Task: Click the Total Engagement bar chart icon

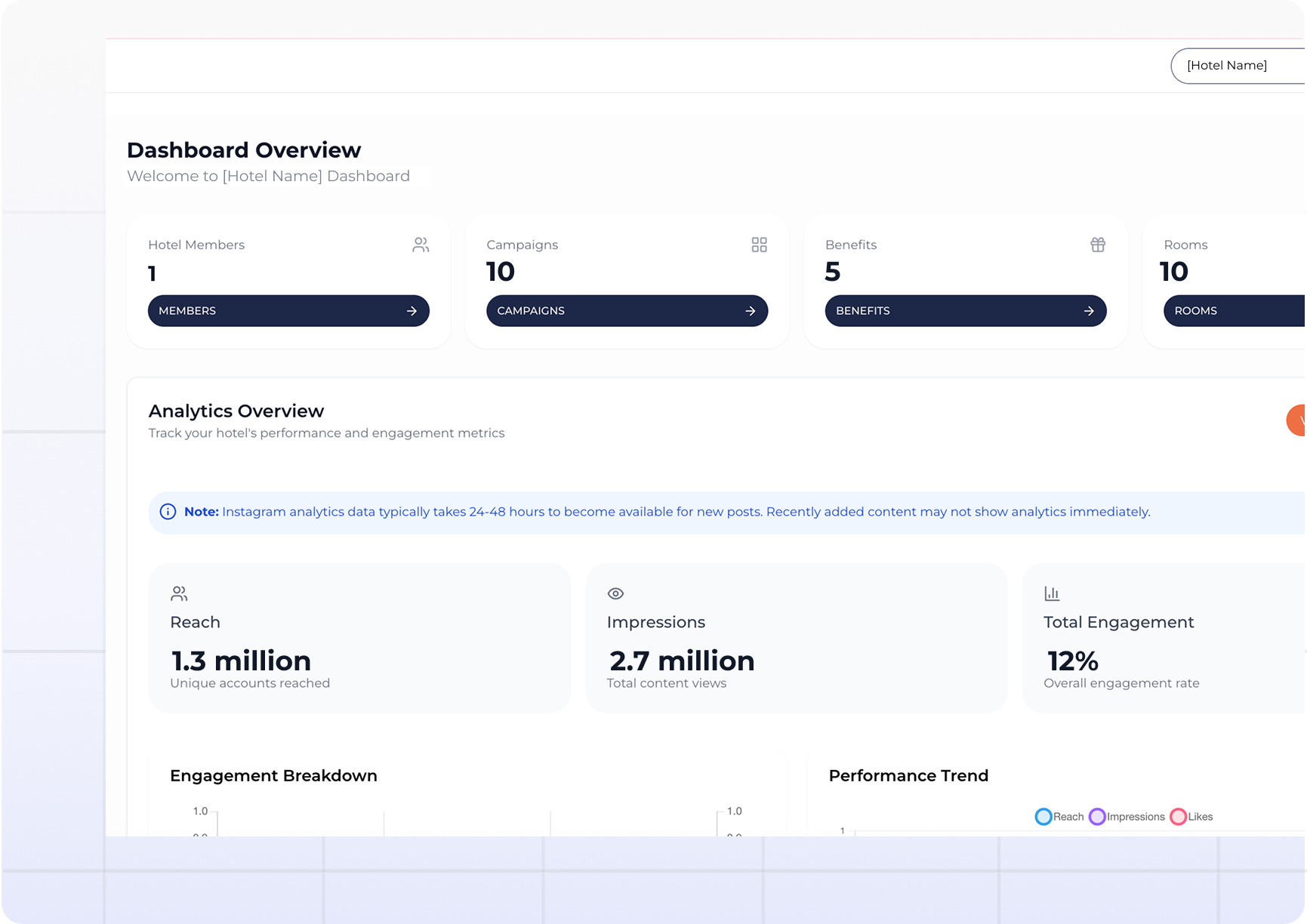Action: (x=1052, y=593)
